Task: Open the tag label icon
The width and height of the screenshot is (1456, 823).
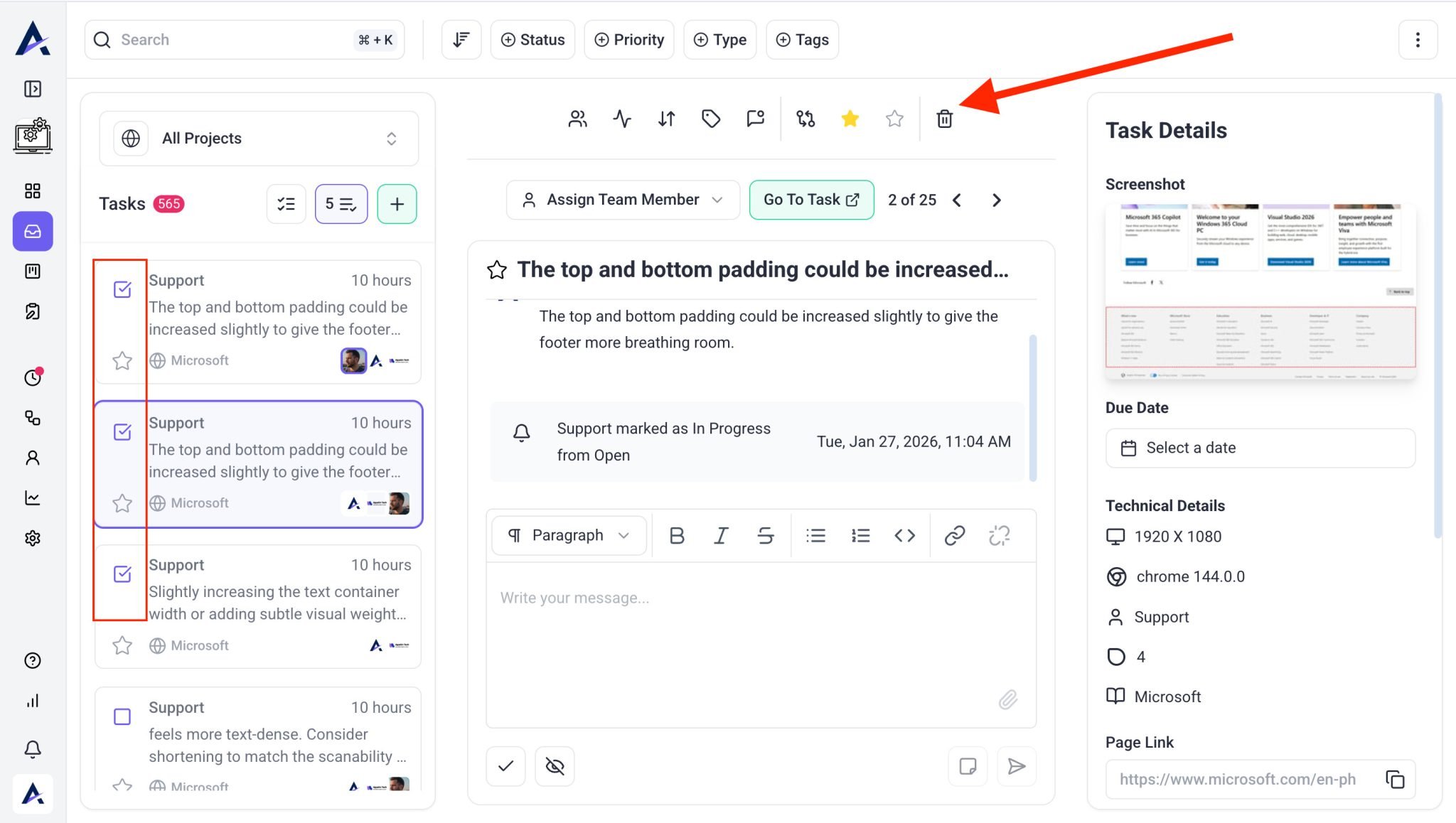Action: coord(710,119)
